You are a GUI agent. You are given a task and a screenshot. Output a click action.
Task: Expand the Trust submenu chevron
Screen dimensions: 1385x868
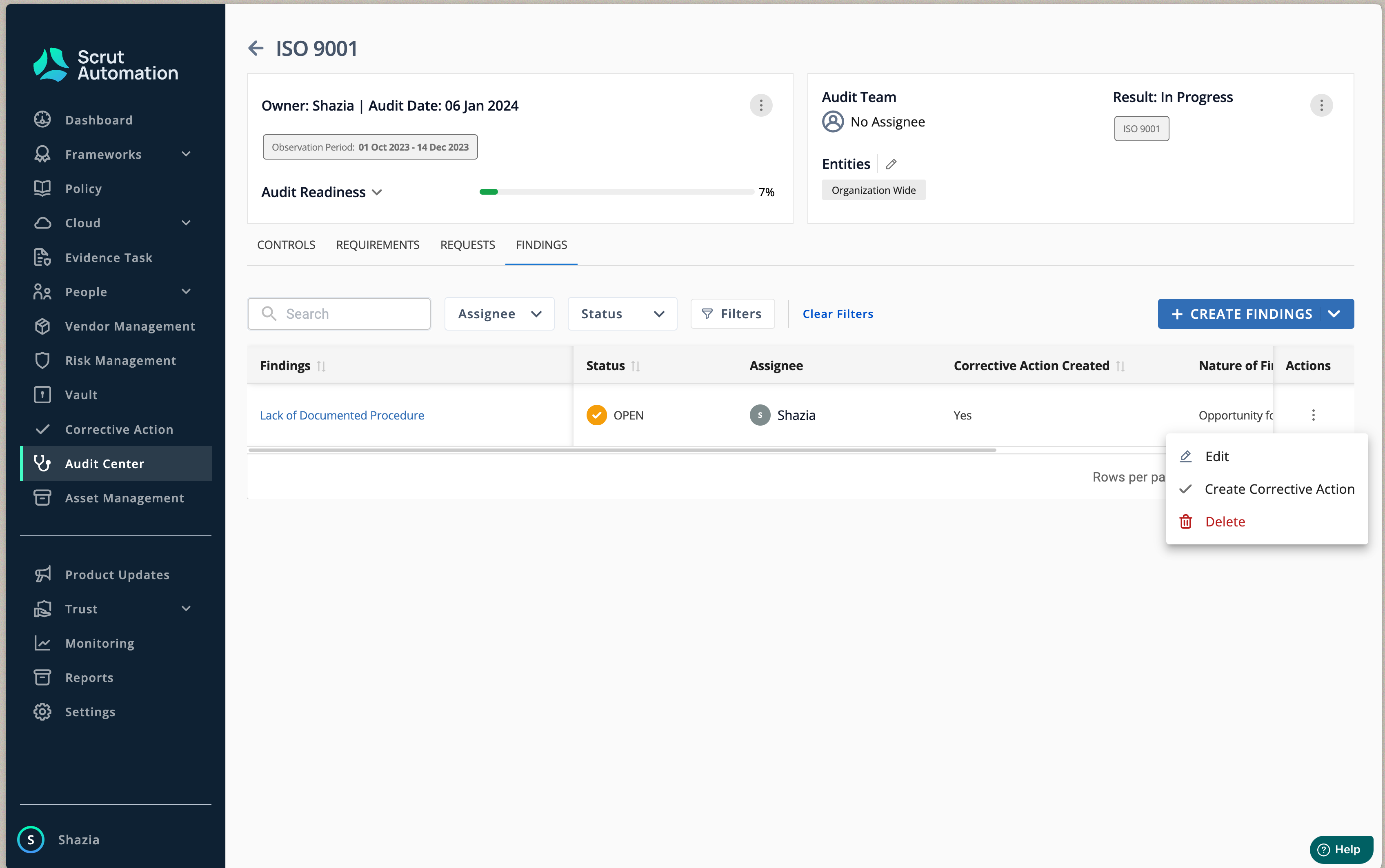click(186, 608)
